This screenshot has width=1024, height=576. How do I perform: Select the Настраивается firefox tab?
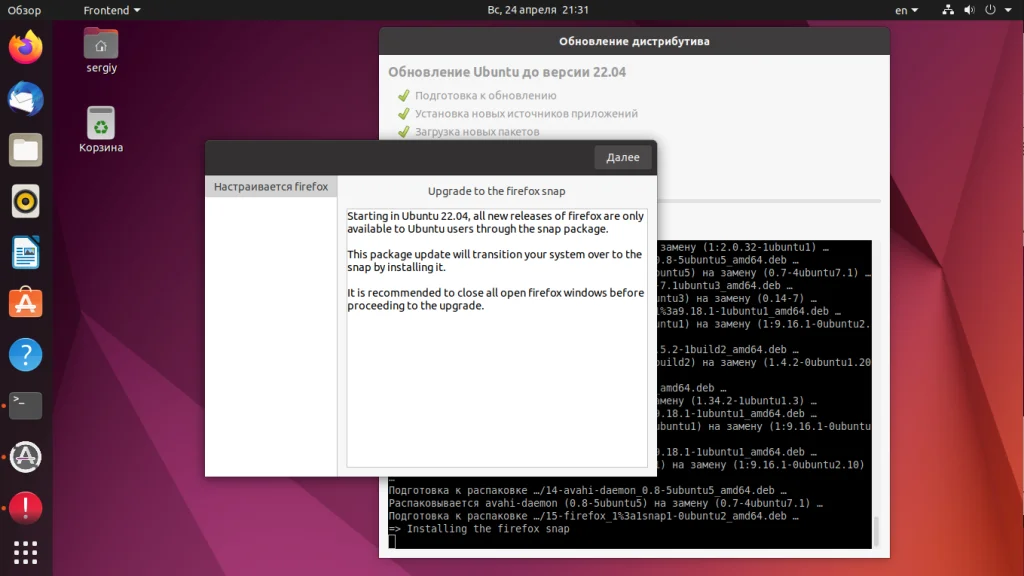271,186
